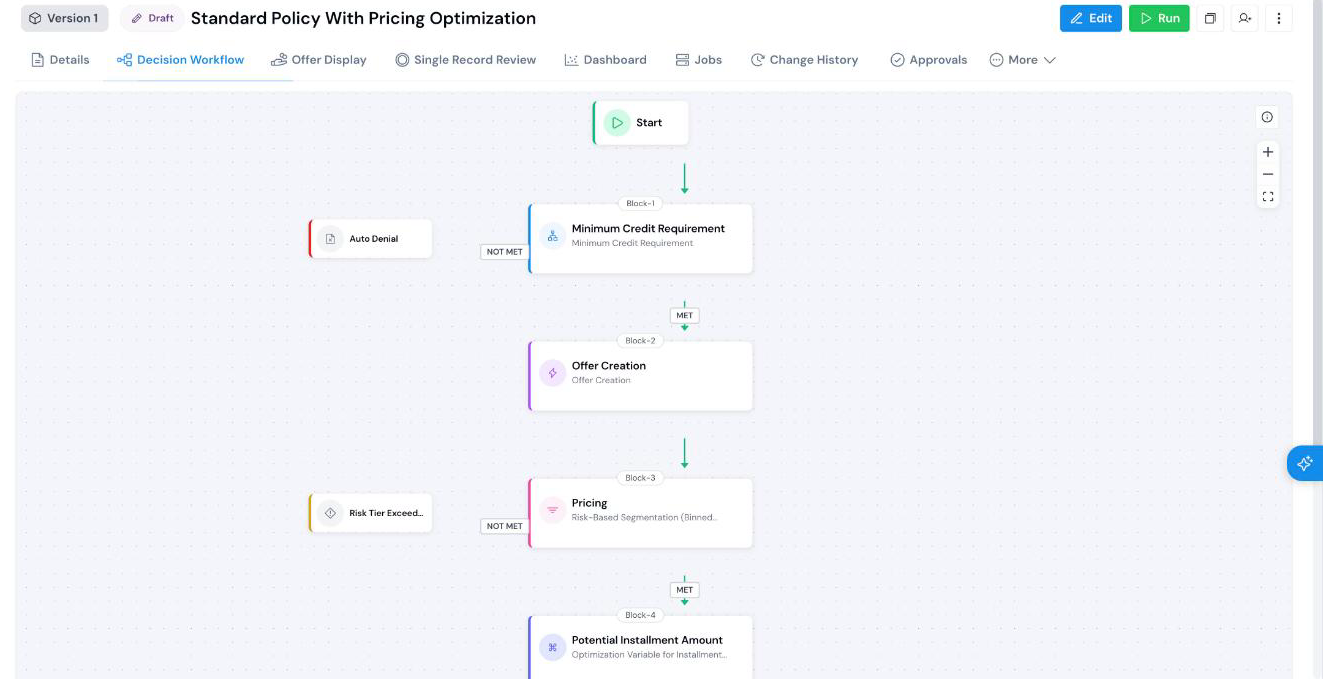Click MET label above Potential Installment Amount
Image resolution: width=1323 pixels, height=679 pixels.
685,590
